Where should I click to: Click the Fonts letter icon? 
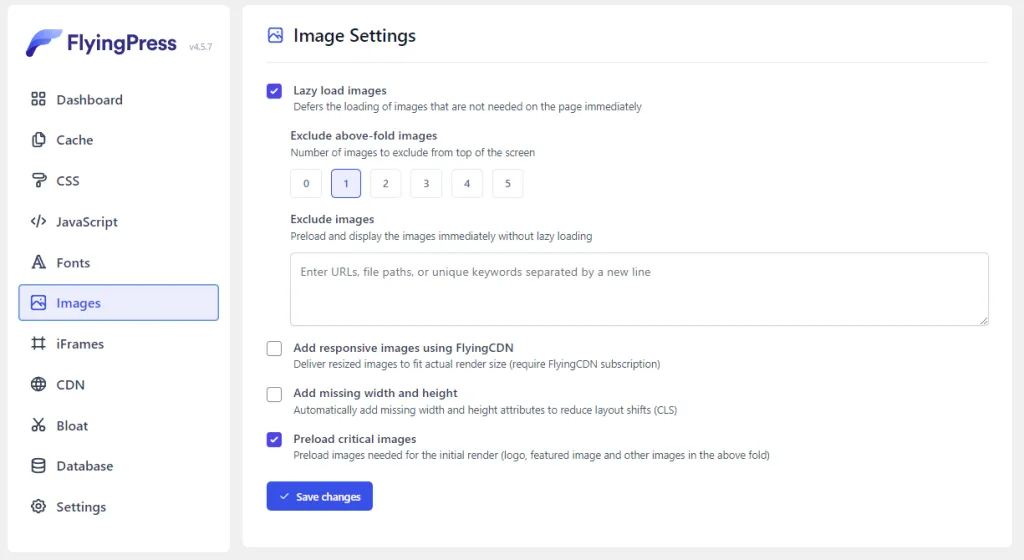click(38, 263)
